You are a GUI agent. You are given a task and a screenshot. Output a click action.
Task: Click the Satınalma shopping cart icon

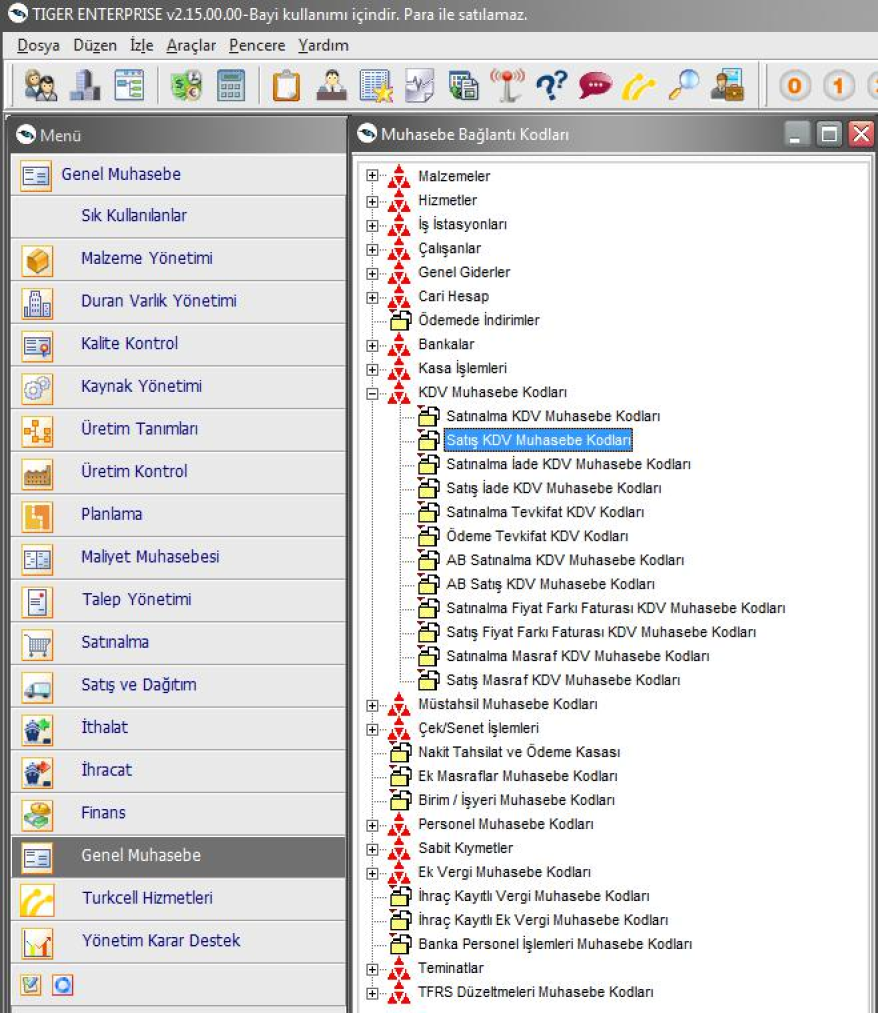pos(37,644)
